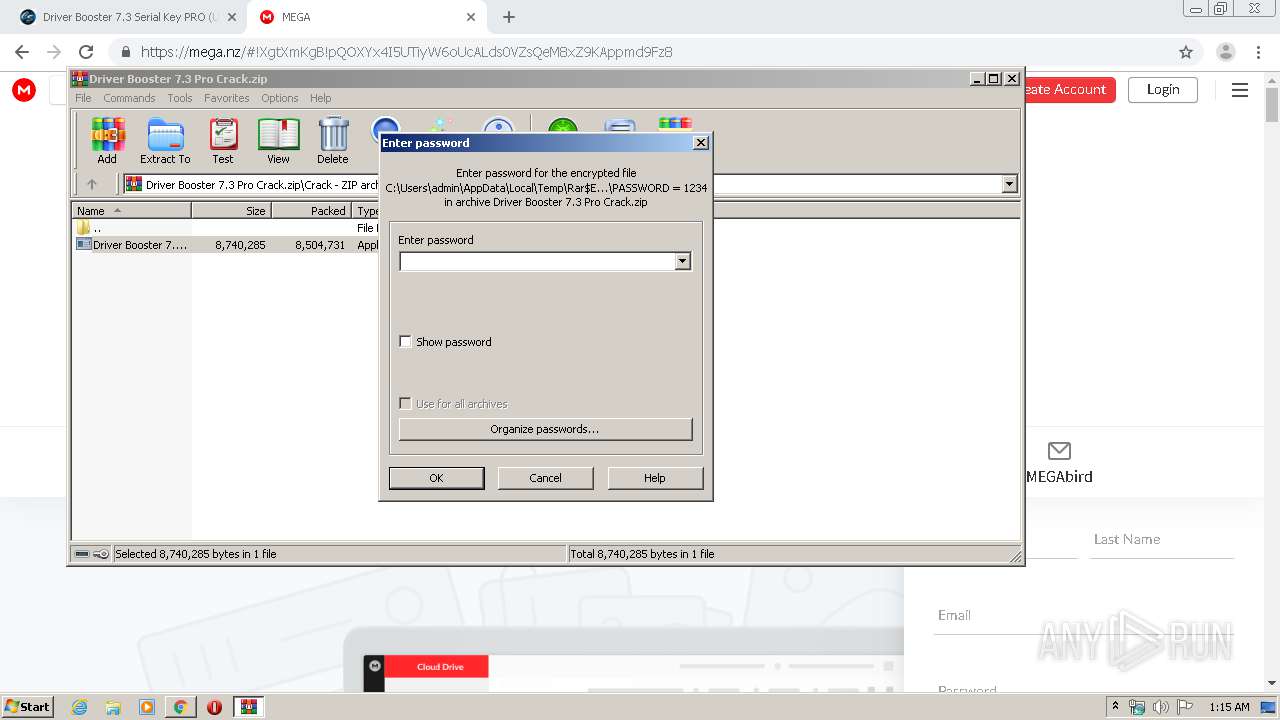Open the volume speaker tray icon
Screen dimensions: 1280x720
coord(1160,707)
